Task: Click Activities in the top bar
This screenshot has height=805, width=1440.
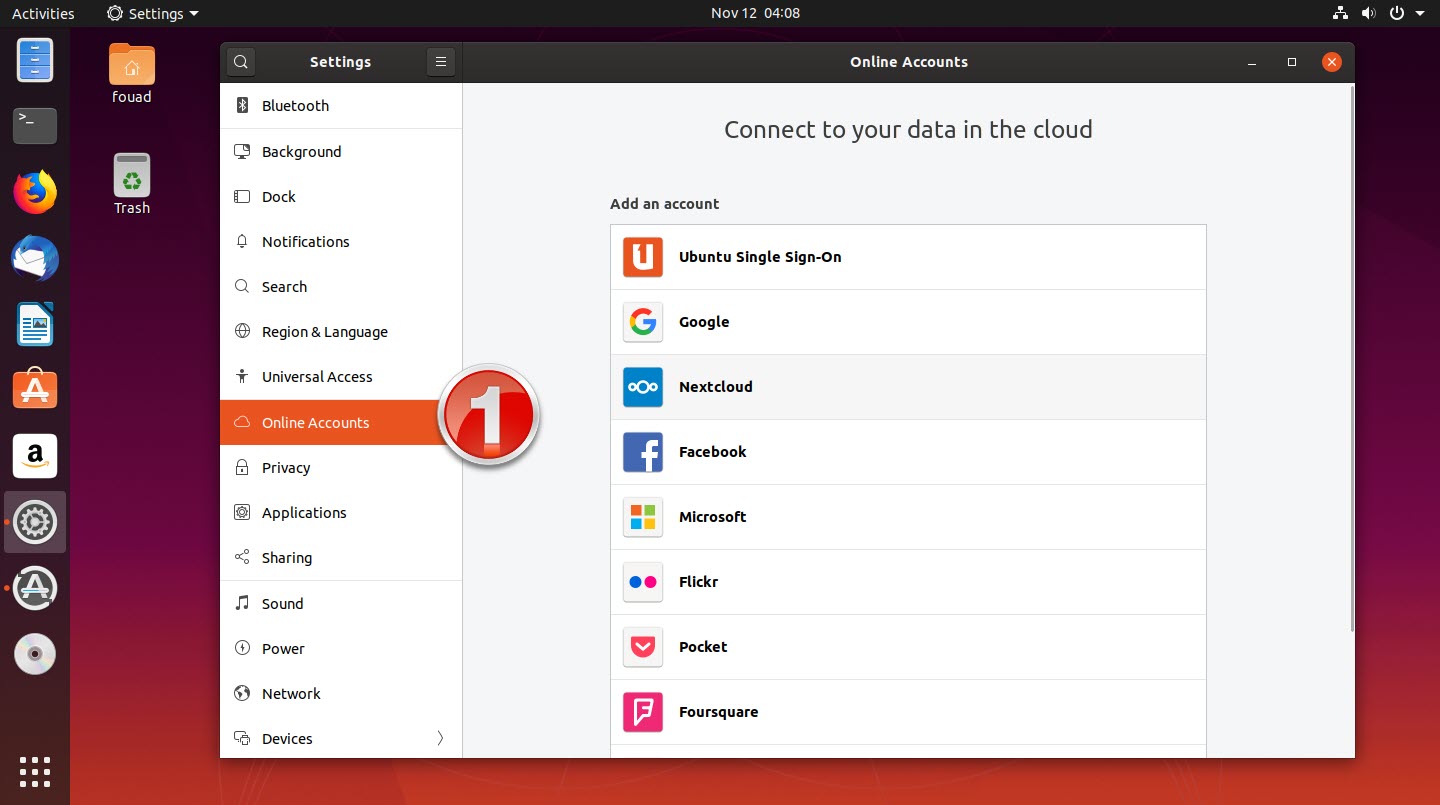Action: click(43, 13)
